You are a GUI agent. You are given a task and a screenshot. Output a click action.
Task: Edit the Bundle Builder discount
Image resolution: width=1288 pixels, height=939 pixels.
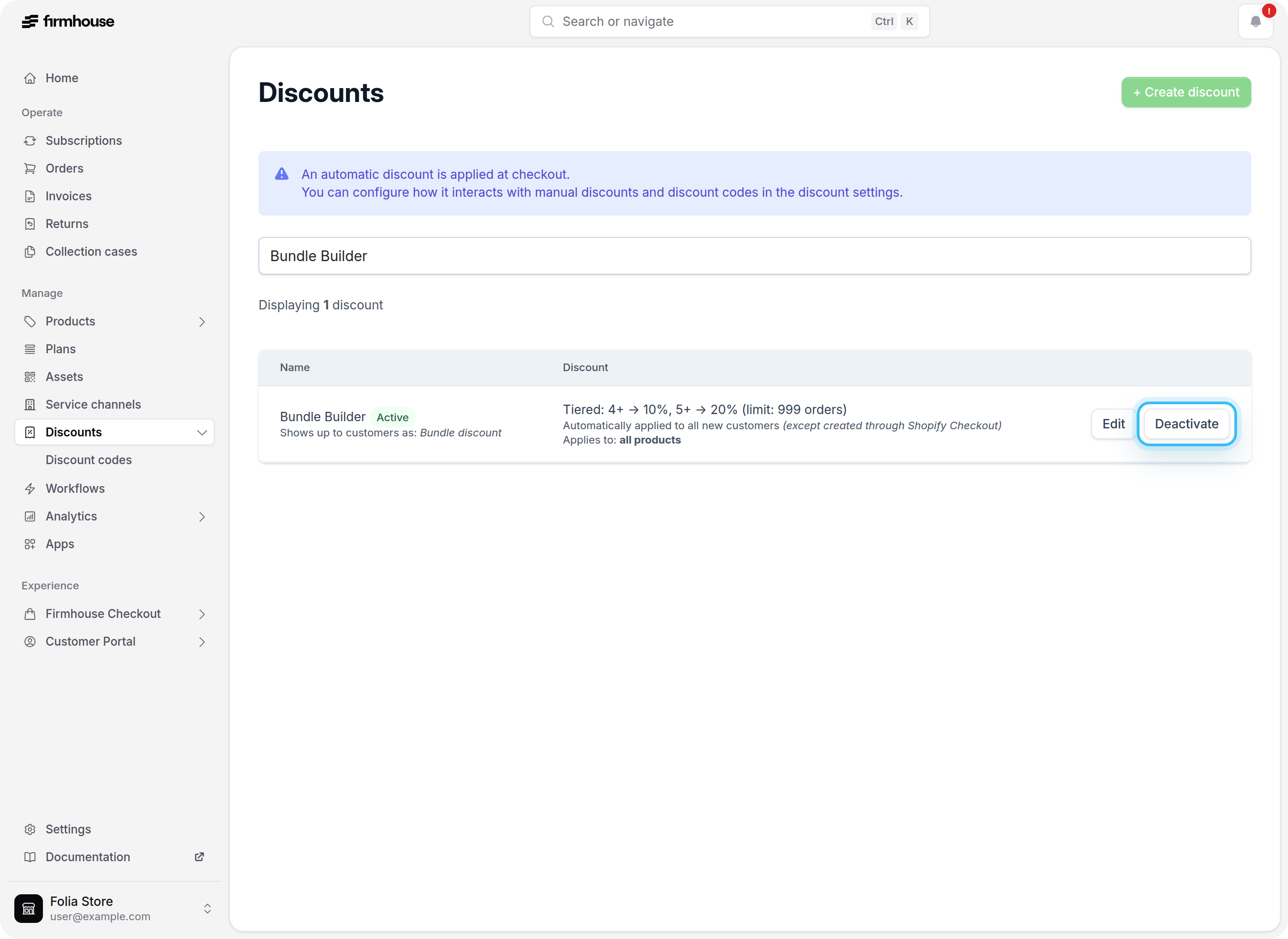pyautogui.click(x=1113, y=424)
